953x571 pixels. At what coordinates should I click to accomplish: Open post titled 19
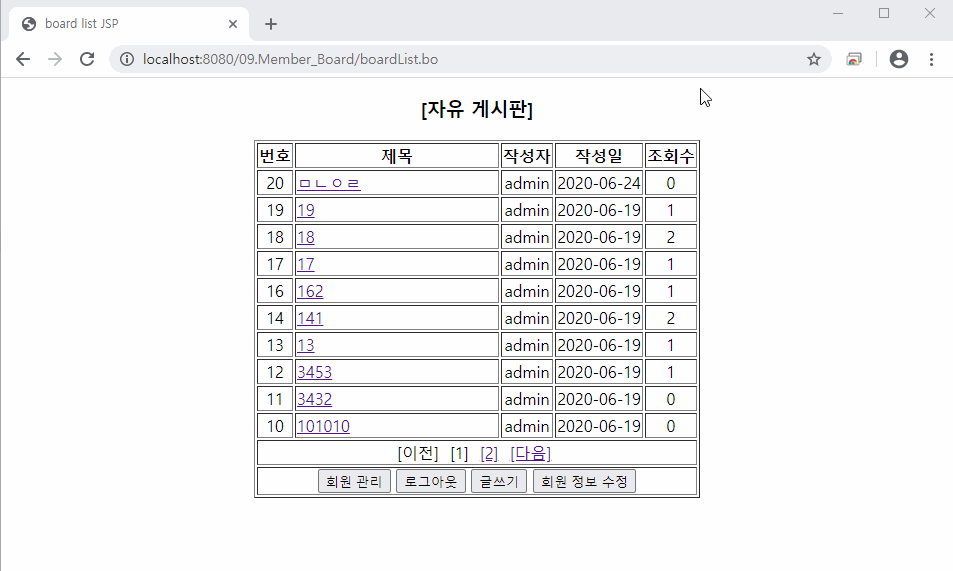click(x=306, y=210)
